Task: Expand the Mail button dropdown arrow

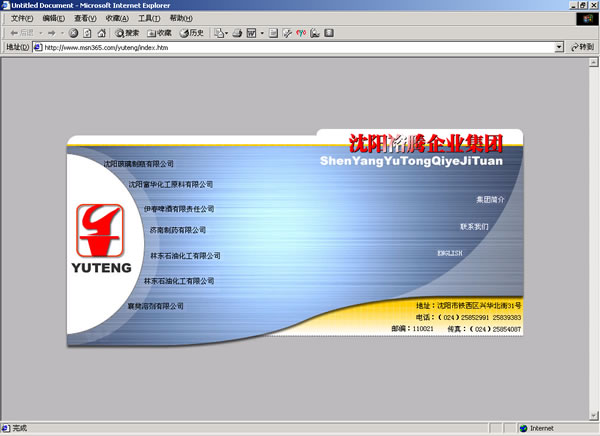Action: [227, 33]
